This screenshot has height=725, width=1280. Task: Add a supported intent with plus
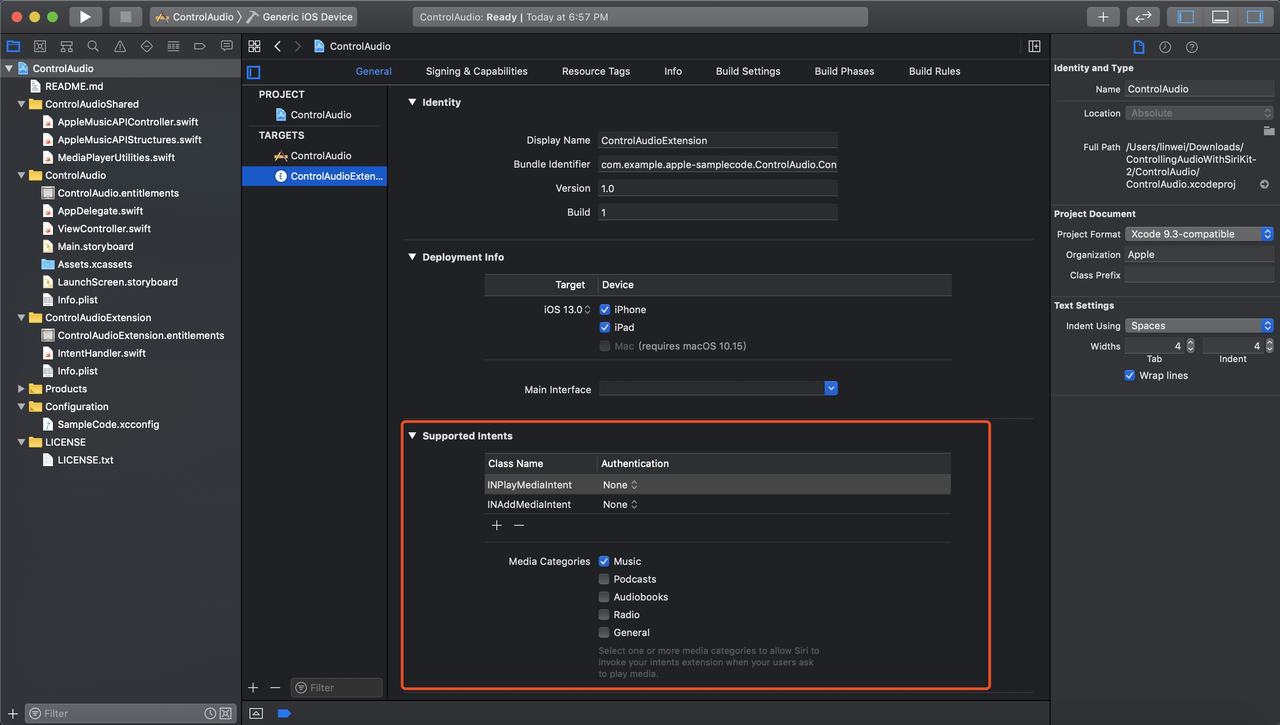[x=497, y=526]
